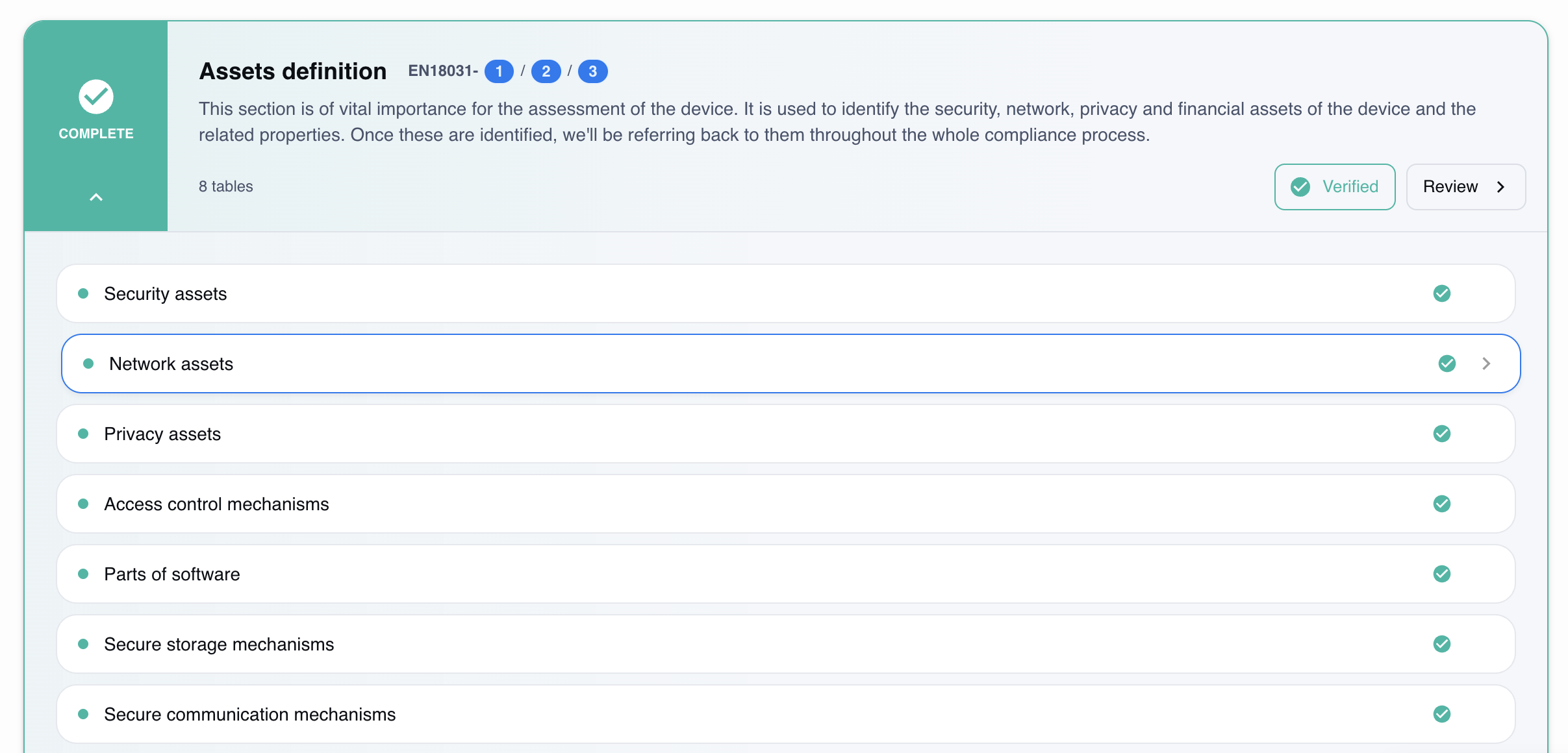
Task: Collapse the Assets definition section
Action: [95, 197]
